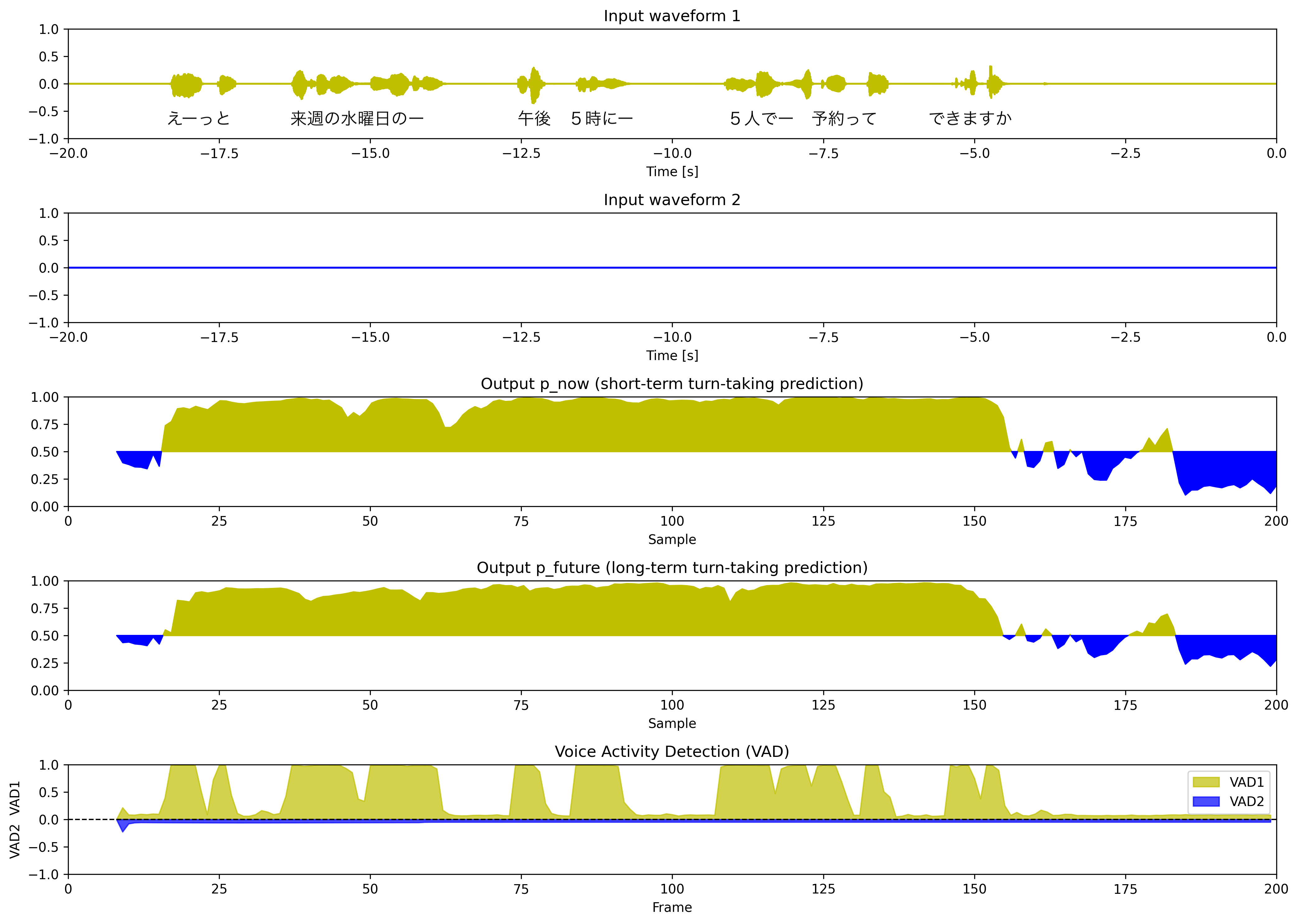Click the blue VAD2 legend swatch
Image resolution: width=1298 pixels, height=924 pixels.
[1206, 802]
